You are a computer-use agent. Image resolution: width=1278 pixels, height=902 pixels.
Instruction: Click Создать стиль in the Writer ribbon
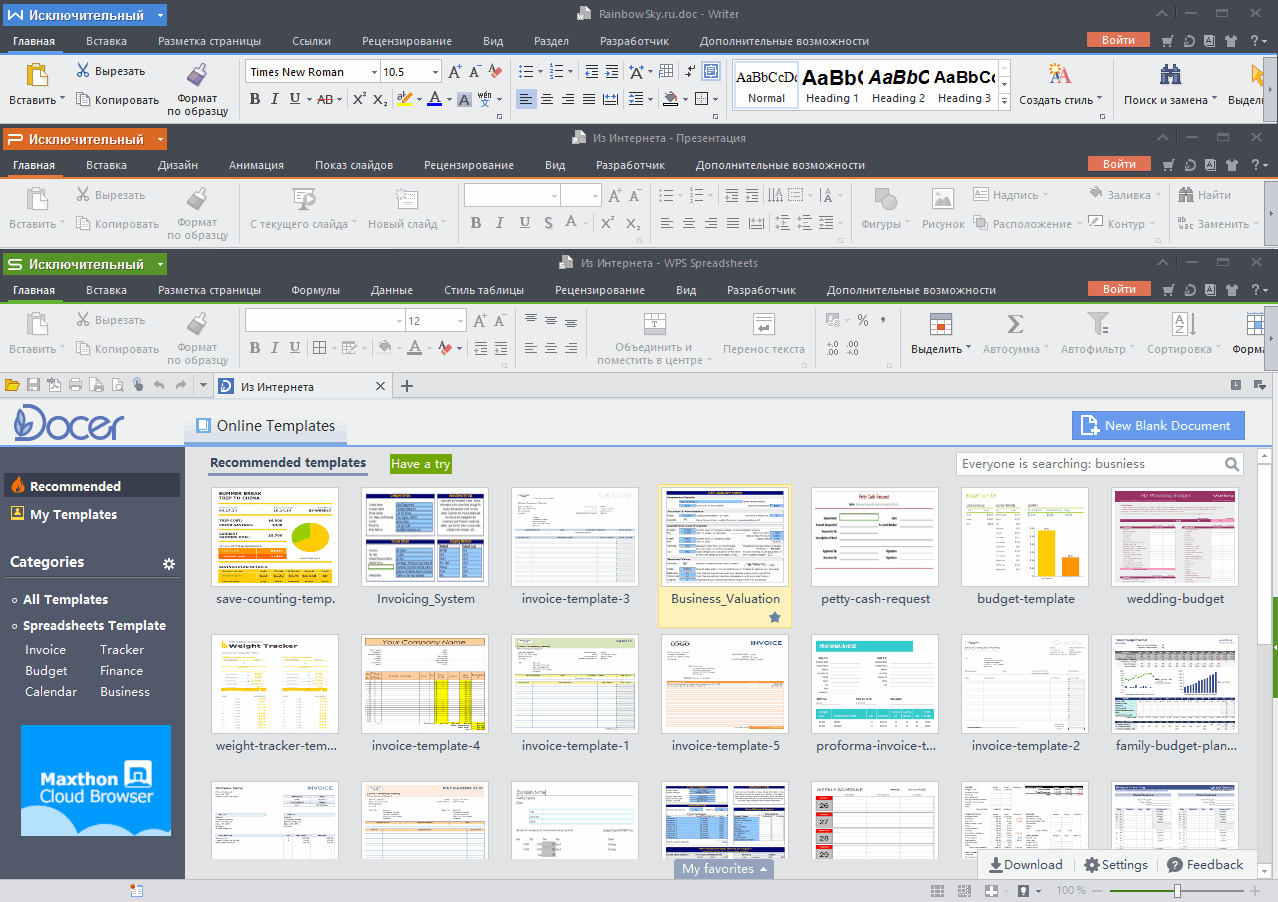1060,85
